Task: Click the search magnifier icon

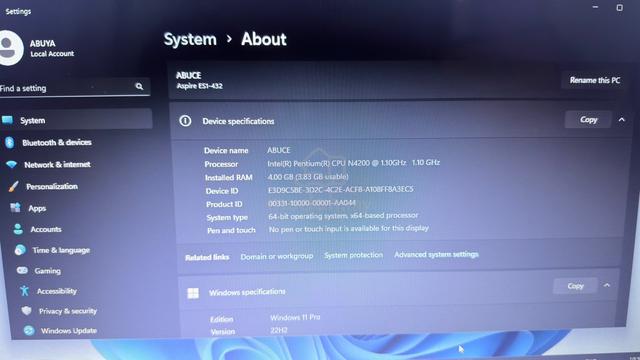Action: click(x=139, y=87)
